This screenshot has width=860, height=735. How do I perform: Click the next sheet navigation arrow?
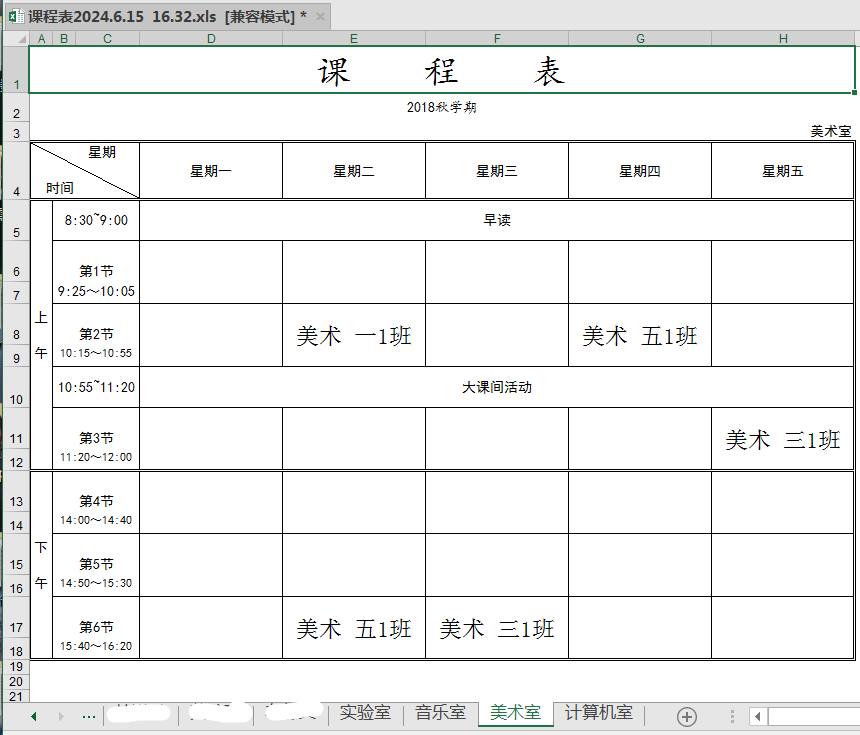pos(60,716)
